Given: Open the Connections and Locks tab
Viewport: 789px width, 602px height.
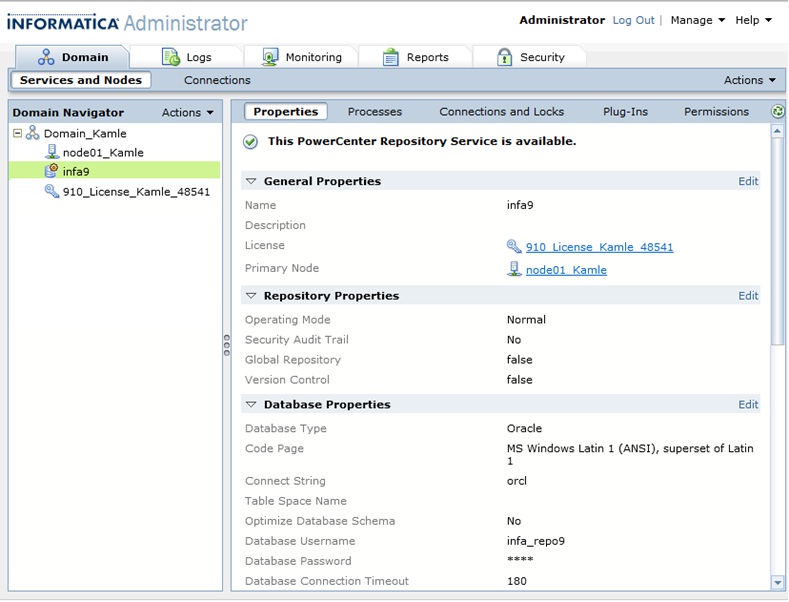Looking at the screenshot, I should point(501,112).
